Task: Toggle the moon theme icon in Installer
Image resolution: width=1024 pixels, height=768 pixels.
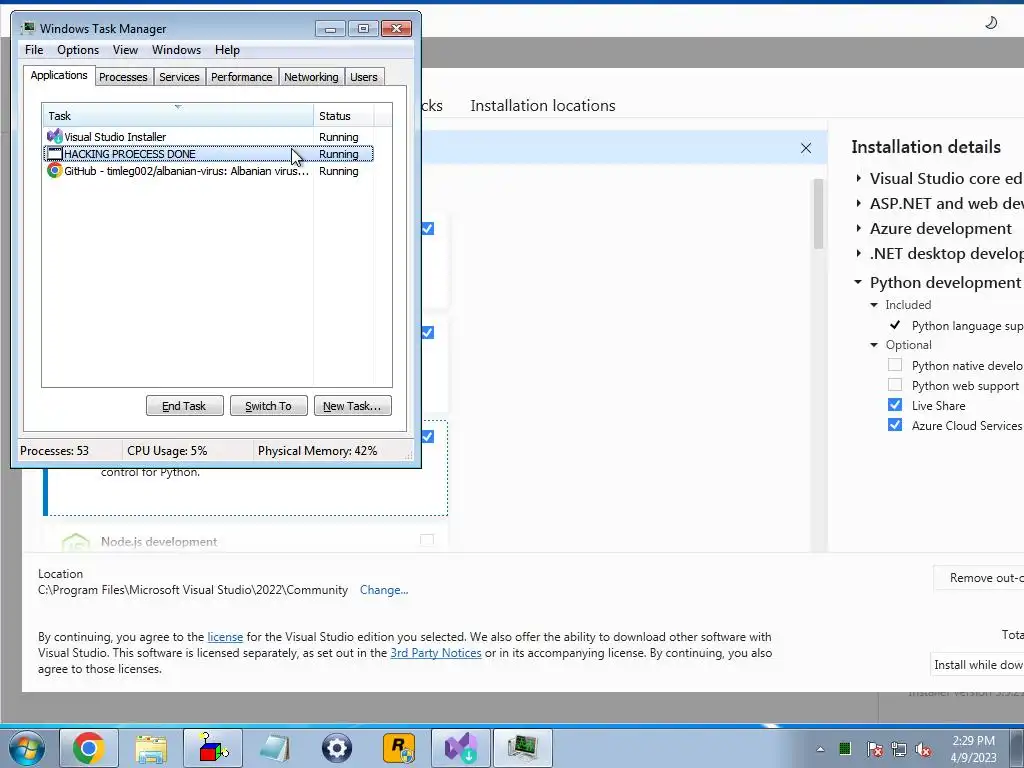Action: (991, 23)
